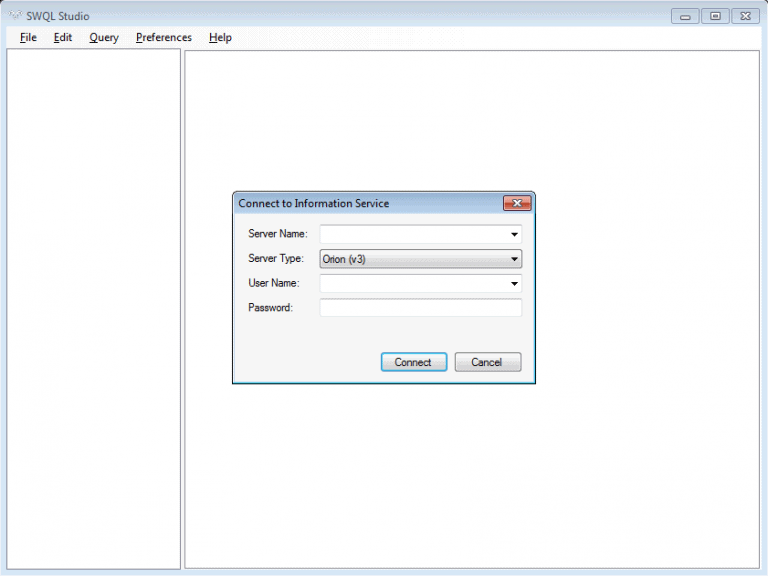Click the SWQL Studio title bar icon
The width and height of the screenshot is (768, 576).
[x=15, y=15]
